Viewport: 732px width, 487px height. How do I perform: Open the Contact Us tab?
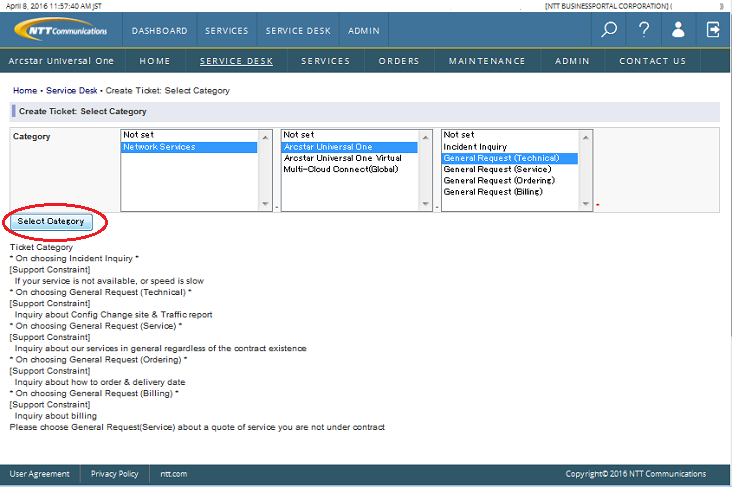click(x=652, y=61)
